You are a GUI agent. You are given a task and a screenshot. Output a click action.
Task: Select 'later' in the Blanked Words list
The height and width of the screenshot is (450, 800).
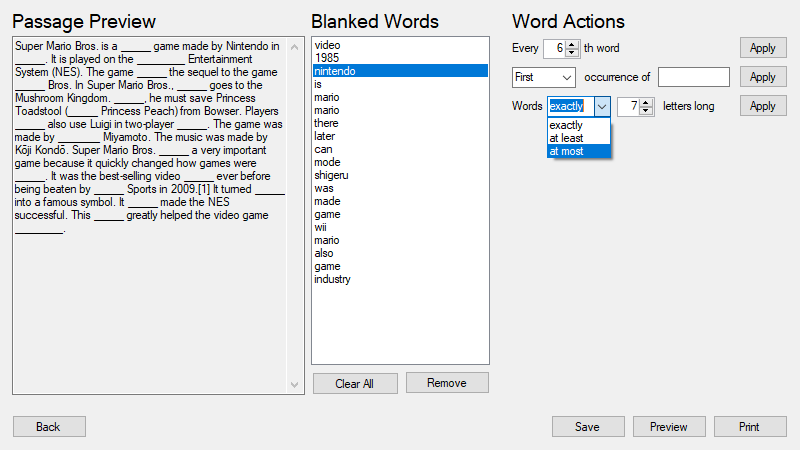click(x=400, y=136)
